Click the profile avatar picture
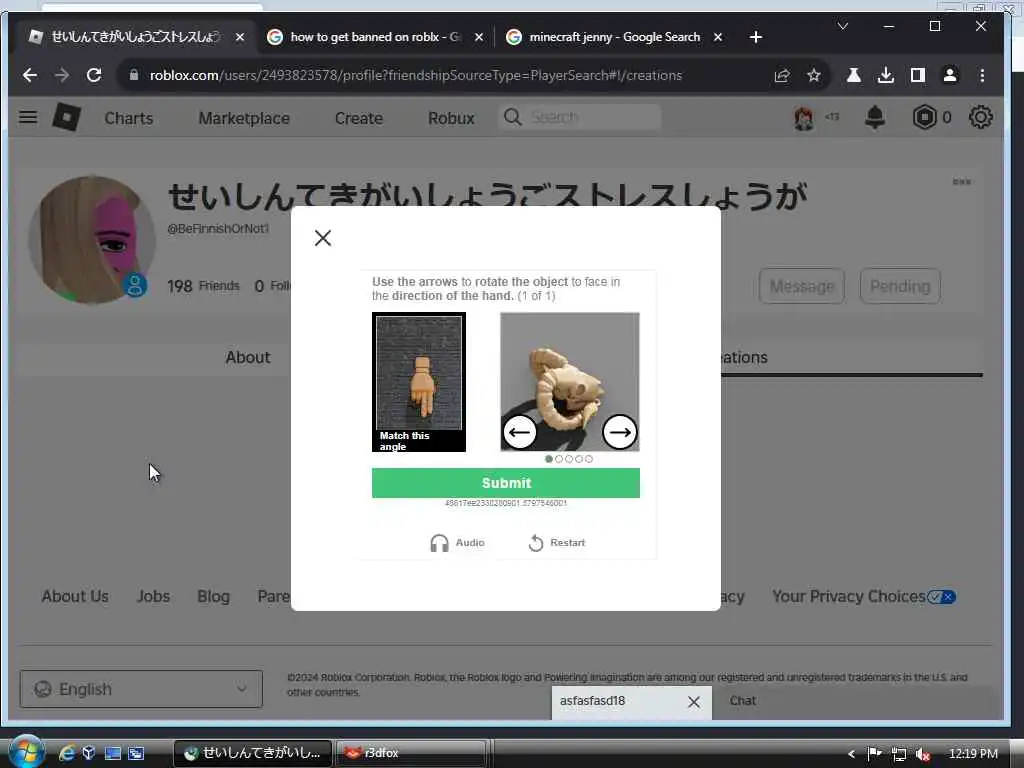 [x=91, y=240]
